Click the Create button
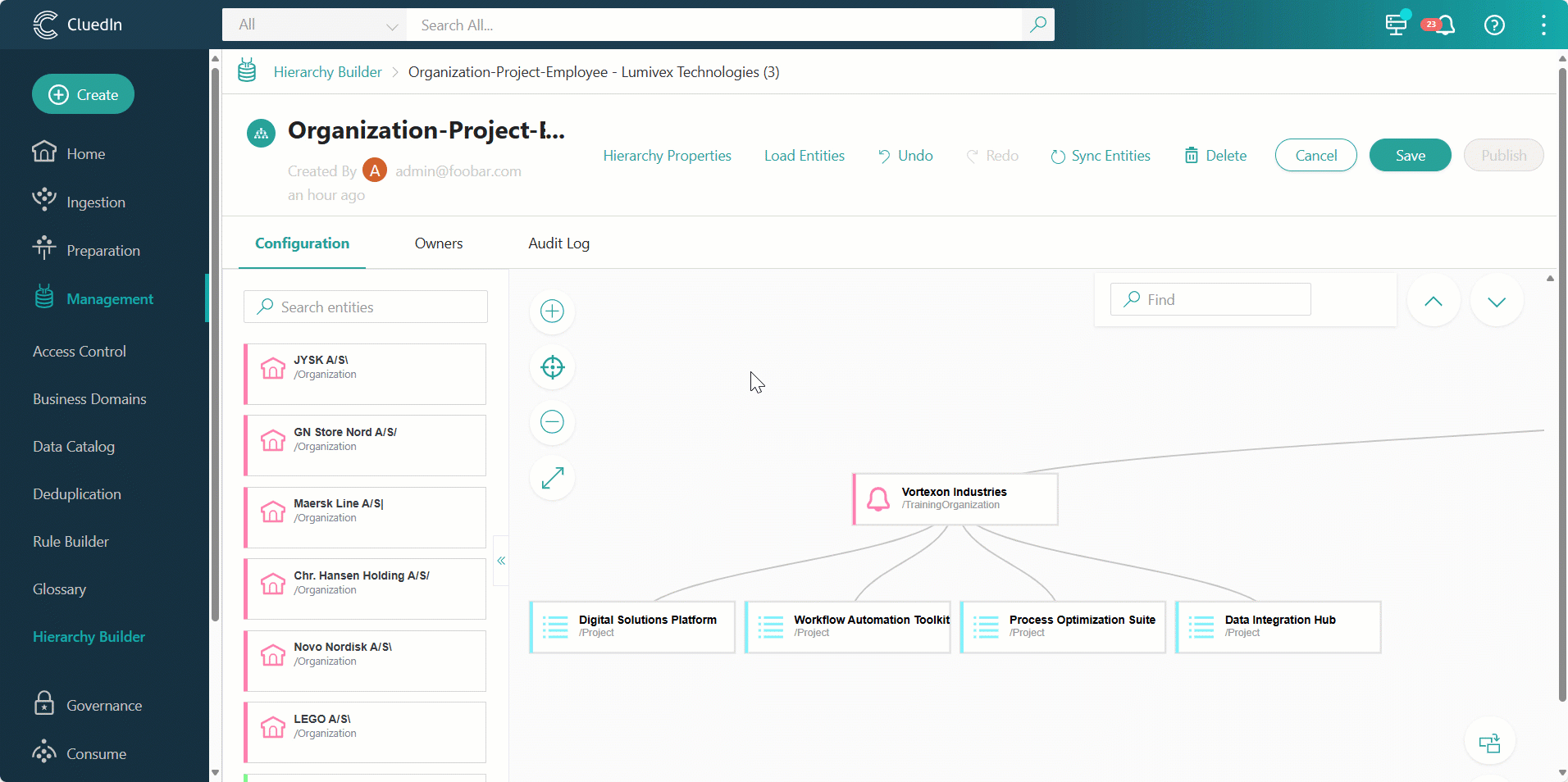1568x782 pixels. click(x=83, y=94)
